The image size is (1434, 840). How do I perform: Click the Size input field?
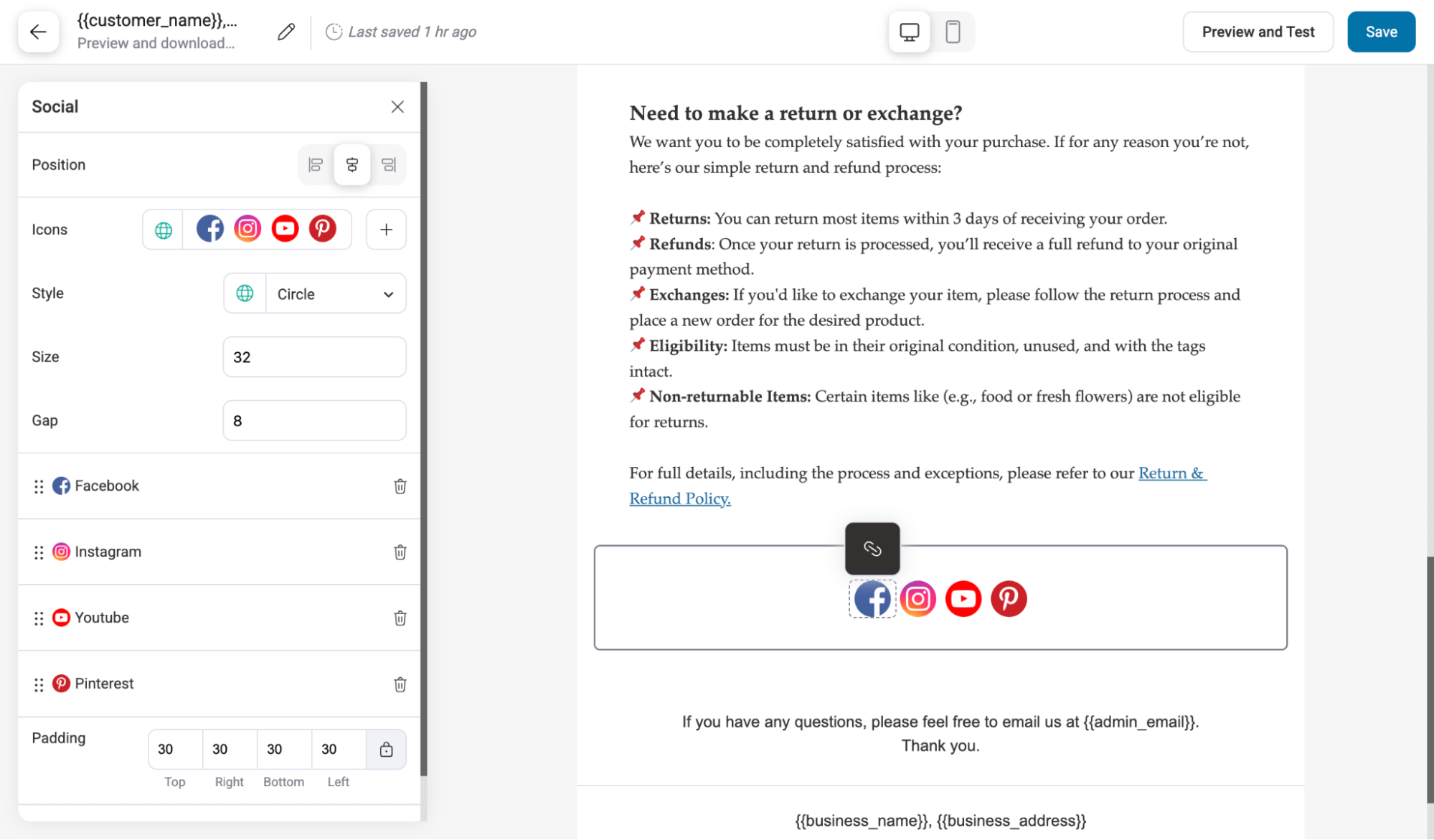pos(313,357)
